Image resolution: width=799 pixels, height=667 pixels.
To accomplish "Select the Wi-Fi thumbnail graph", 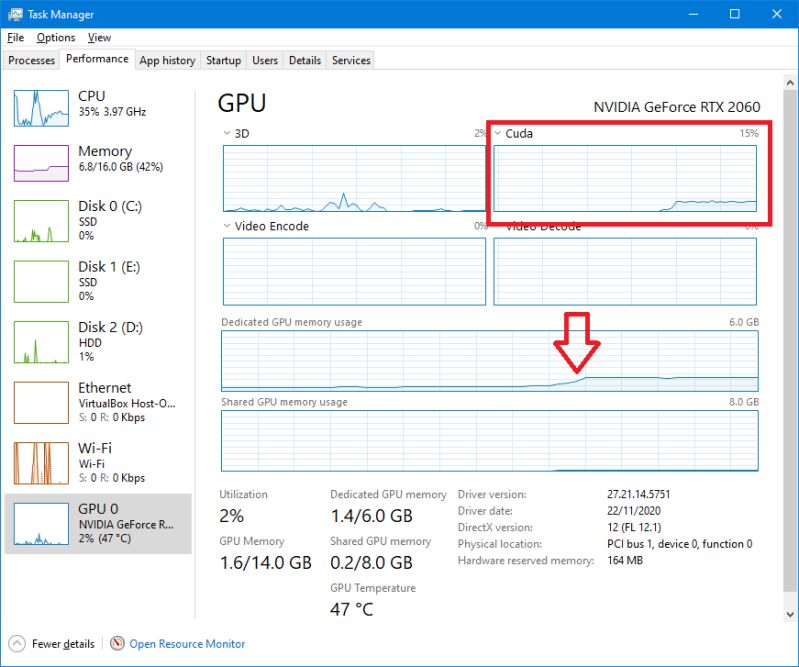I will tap(41, 463).
